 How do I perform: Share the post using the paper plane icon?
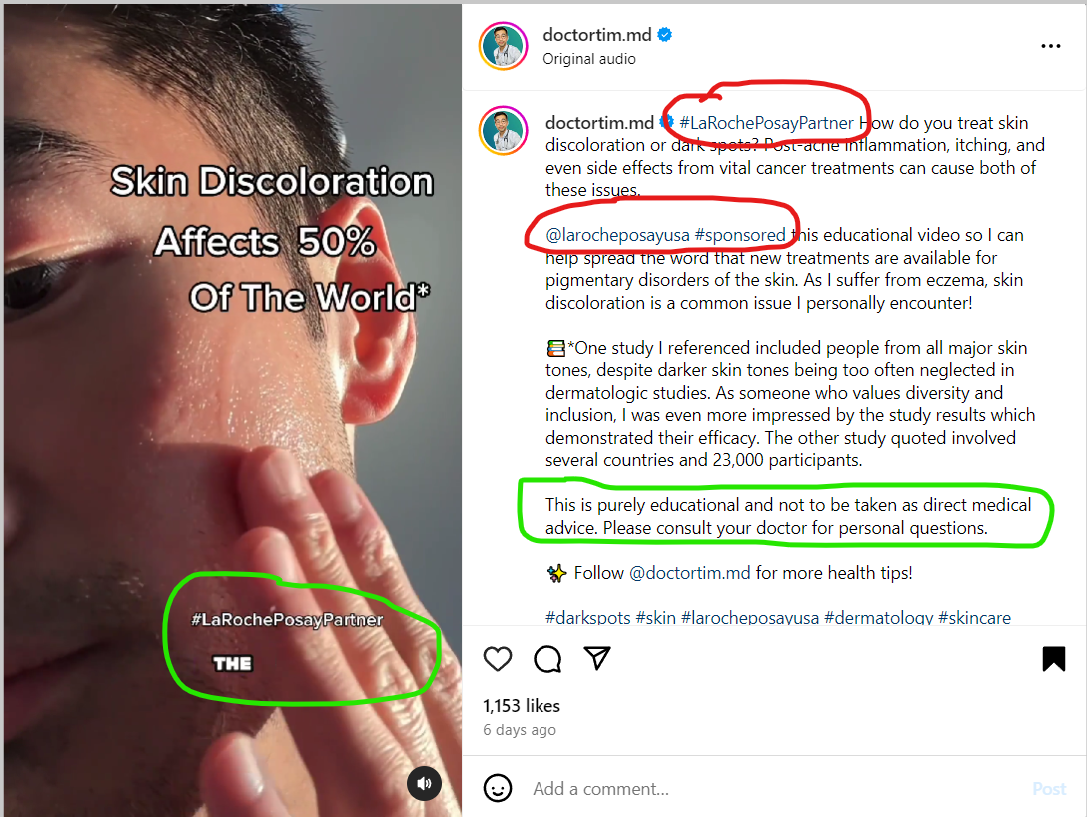[x=597, y=658]
